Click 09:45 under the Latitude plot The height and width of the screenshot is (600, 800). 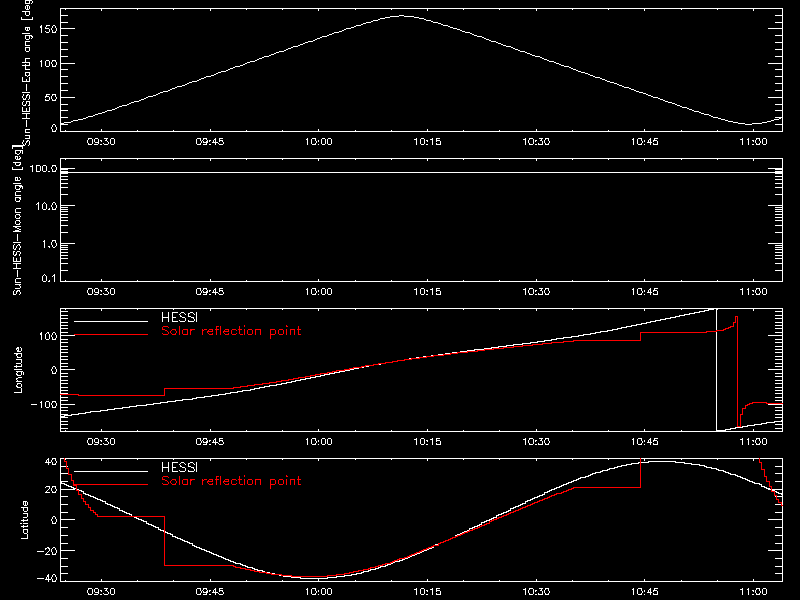[210, 592]
